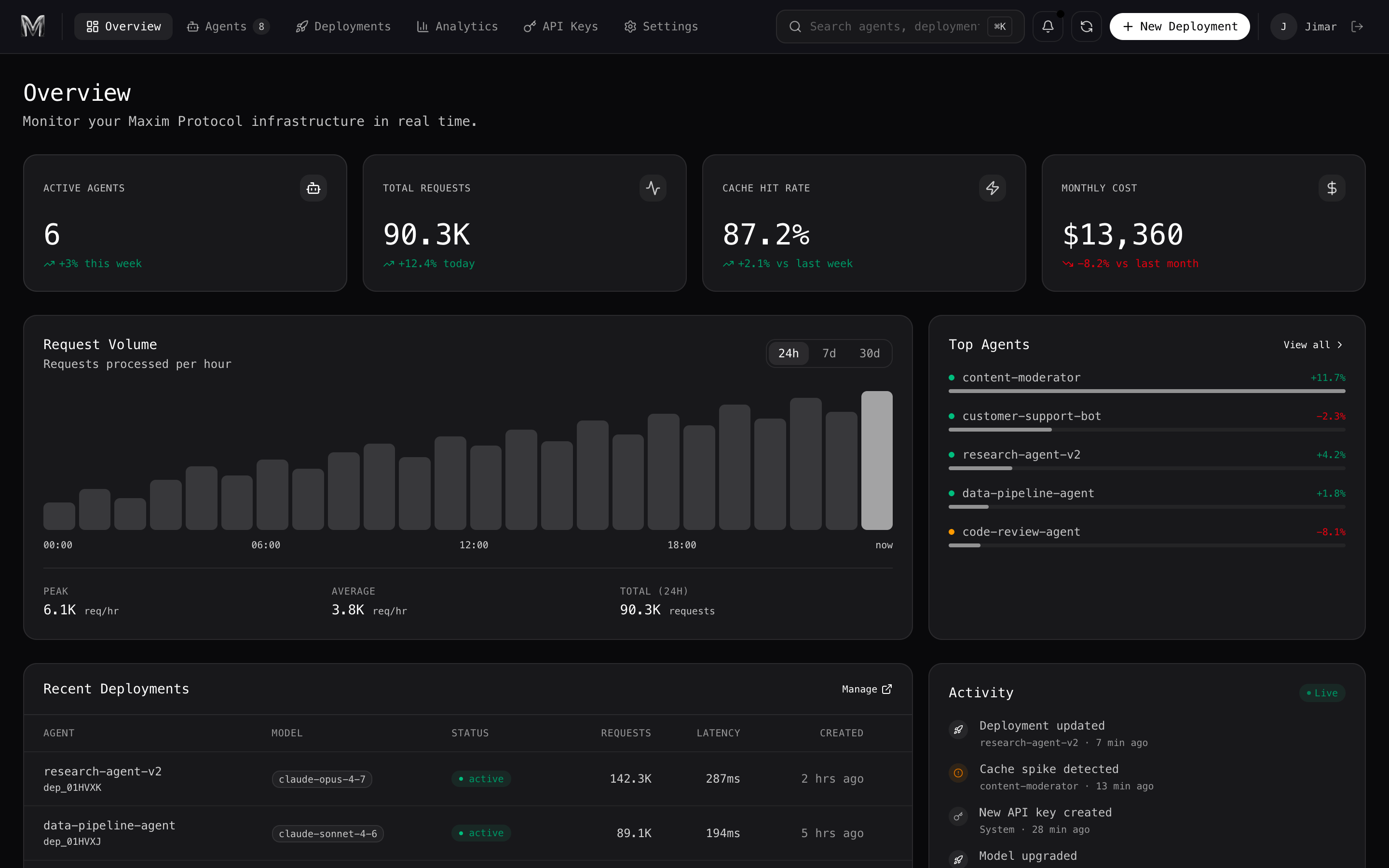Image resolution: width=1389 pixels, height=868 pixels.
Task: Click the robot icon in Active Agents card
Action: [x=313, y=188]
